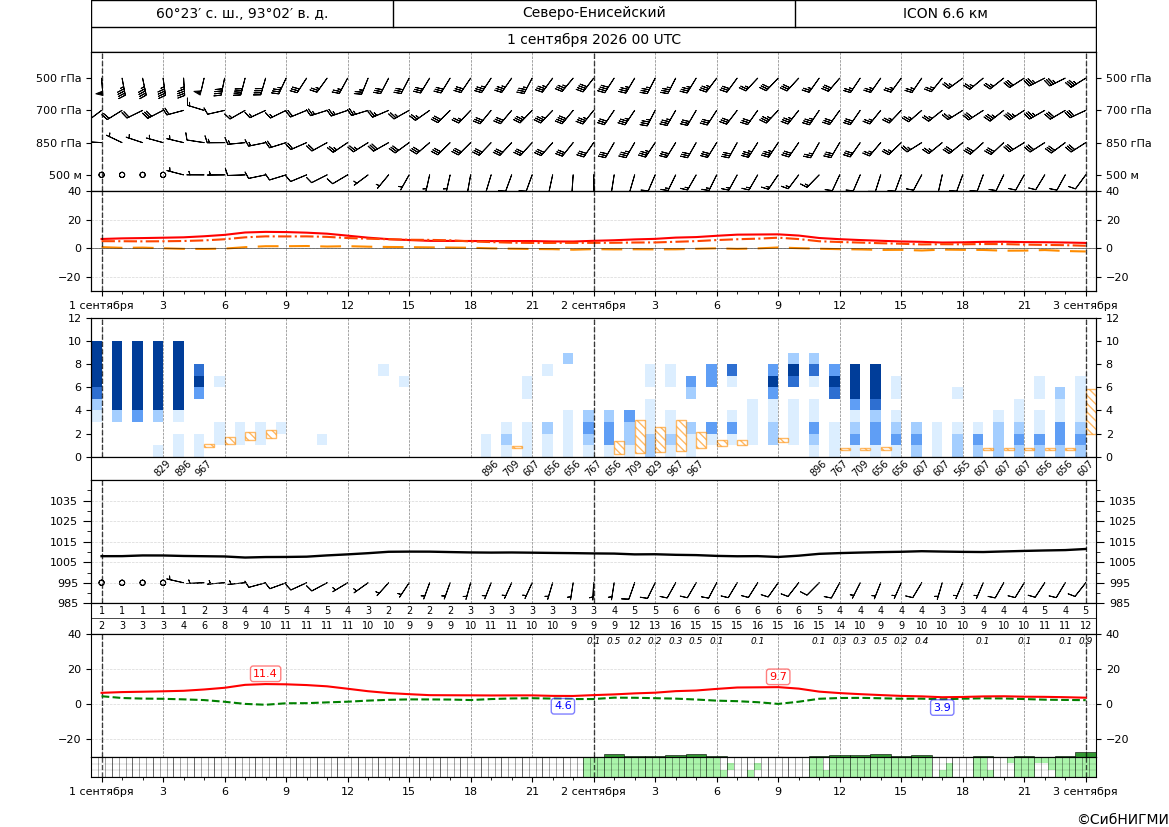
Task: Click the tall orange hatched bar at far right
Action: [x=1091, y=412]
